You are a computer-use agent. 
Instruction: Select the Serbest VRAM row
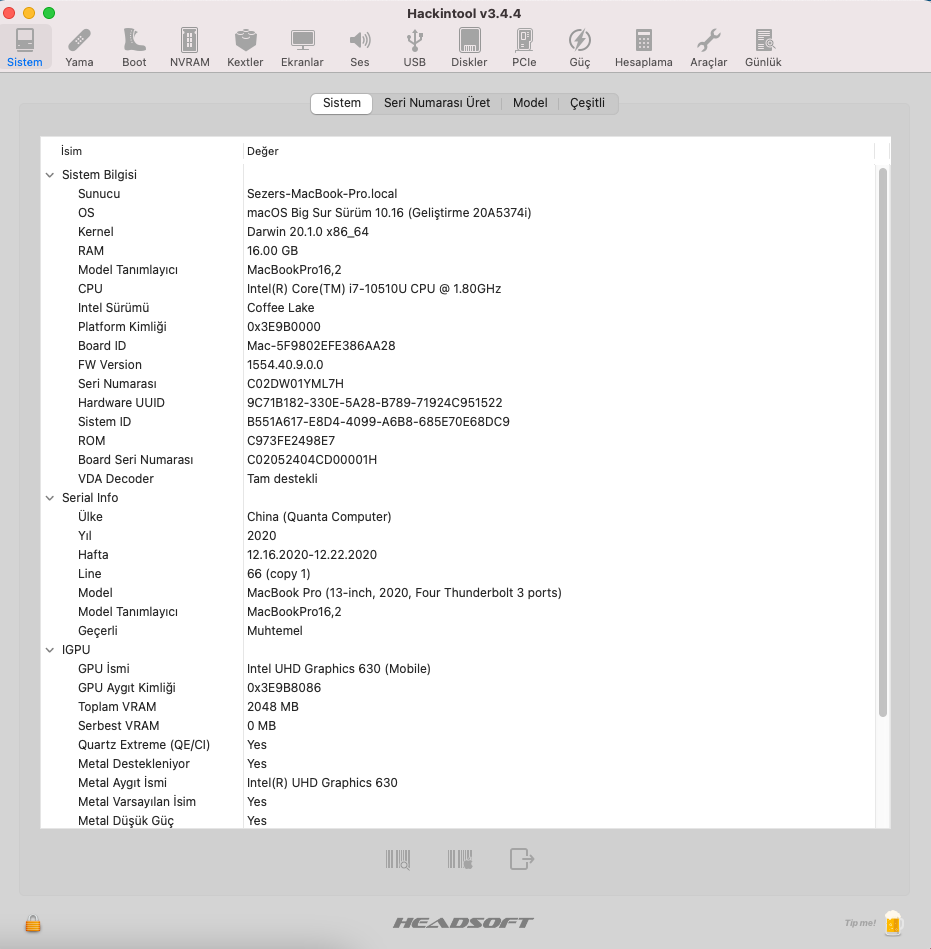coord(458,726)
